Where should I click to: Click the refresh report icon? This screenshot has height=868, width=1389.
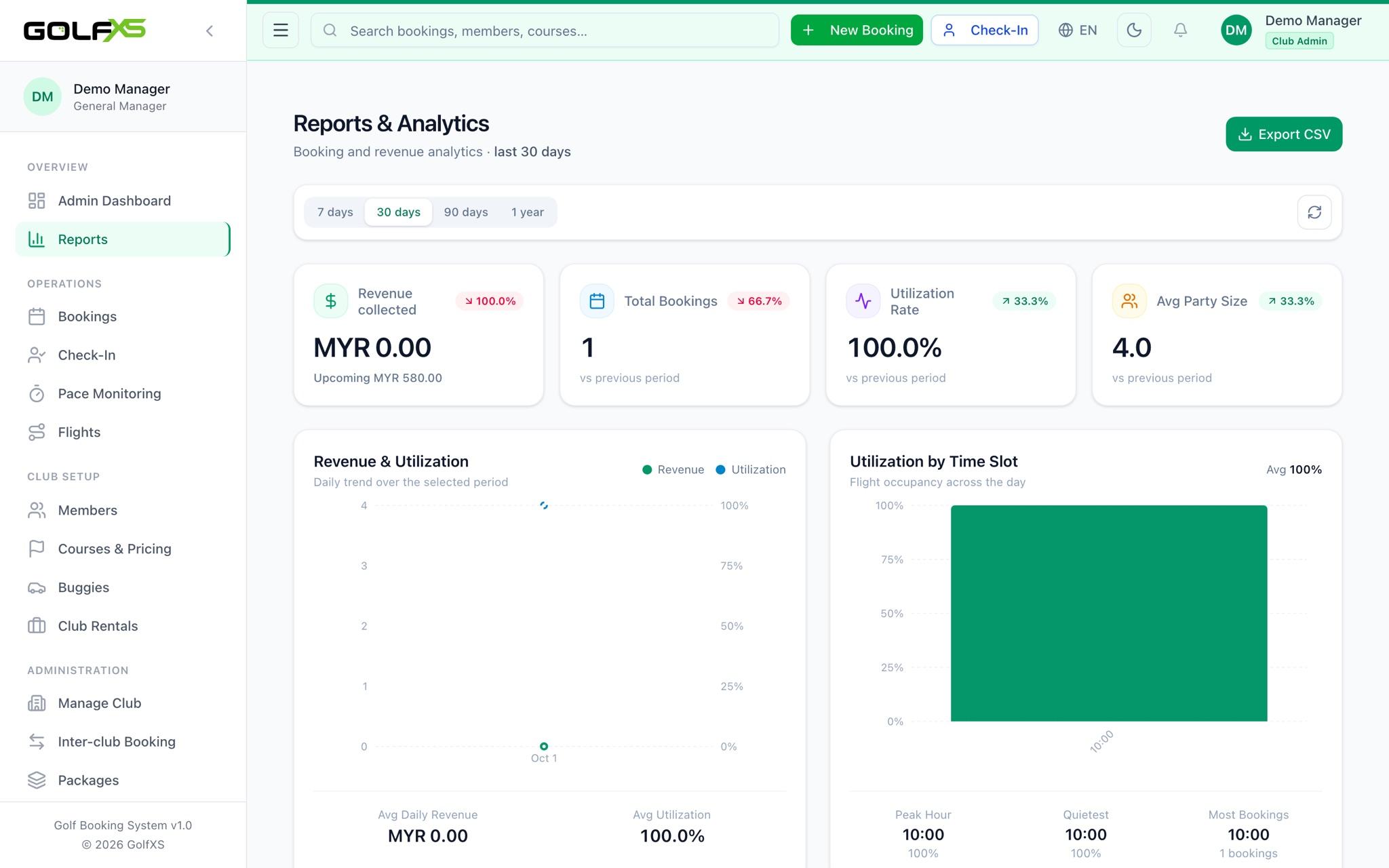[x=1314, y=212]
